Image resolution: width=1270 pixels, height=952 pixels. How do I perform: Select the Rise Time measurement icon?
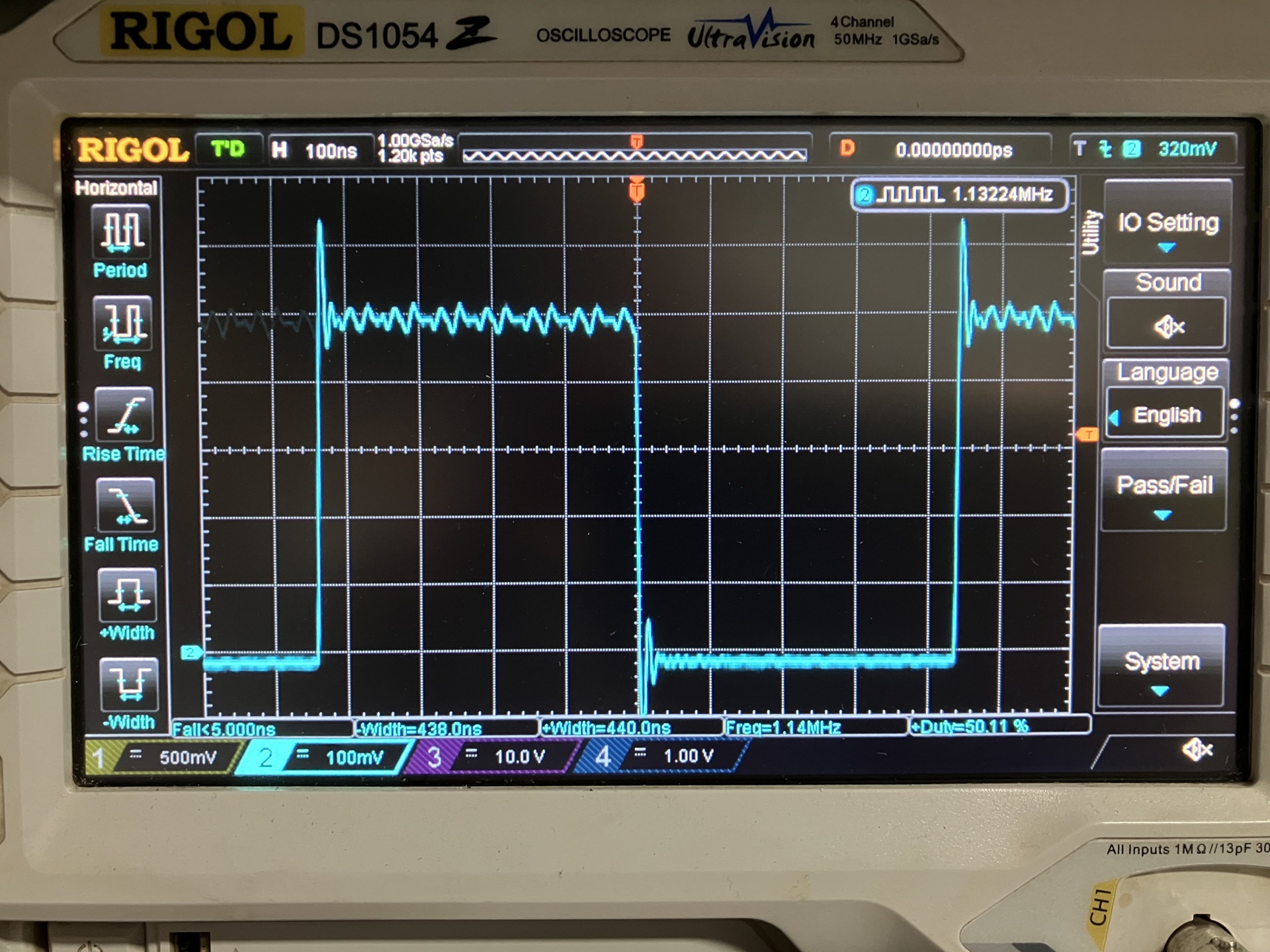pyautogui.click(x=124, y=415)
